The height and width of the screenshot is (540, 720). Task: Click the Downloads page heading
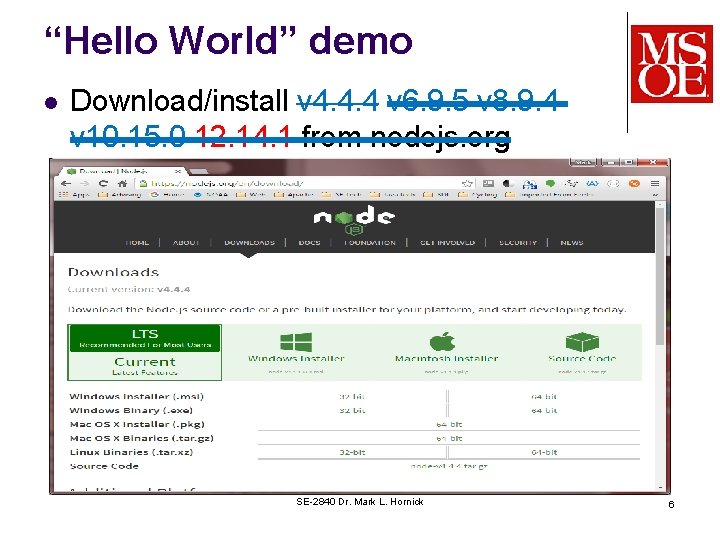113,272
